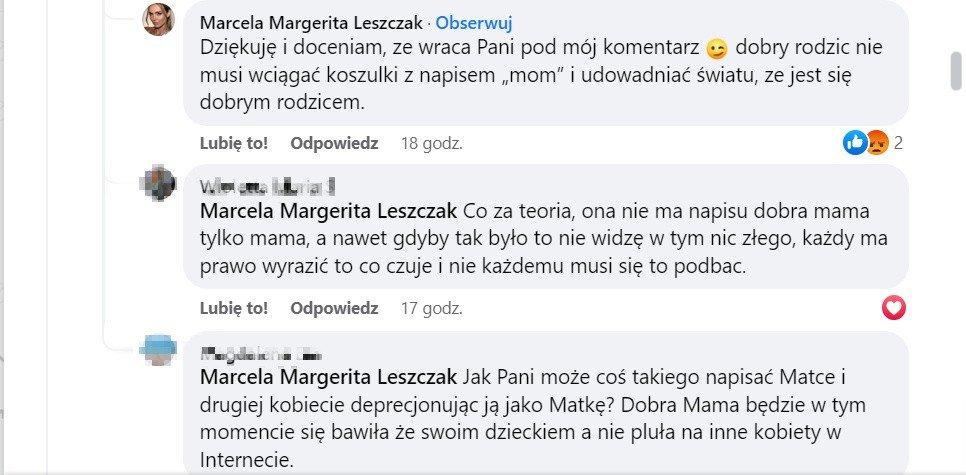Click the vertical scrollbar thumb on the right
Image resolution: width=966 pixels, height=475 pixels.
[956, 70]
